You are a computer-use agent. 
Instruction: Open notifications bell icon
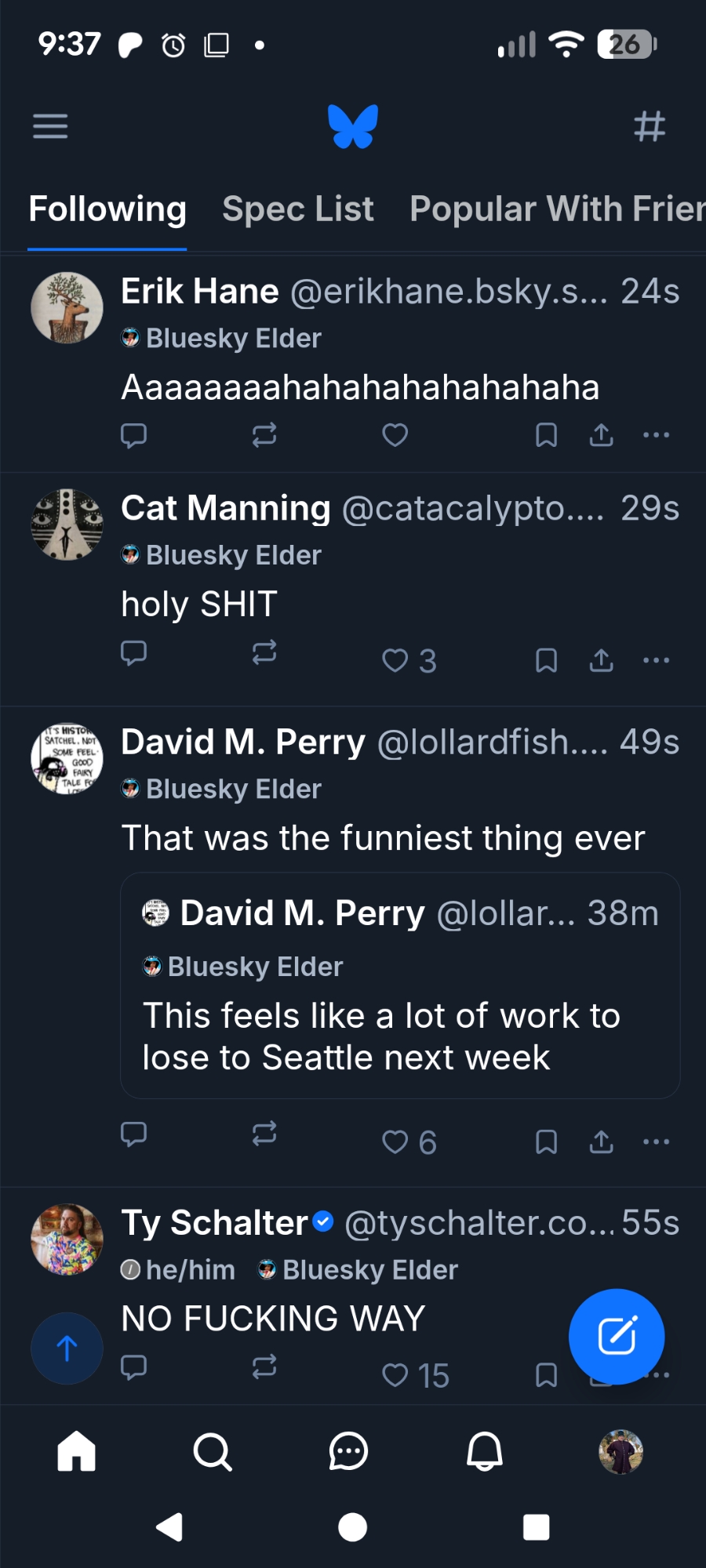pos(485,1451)
